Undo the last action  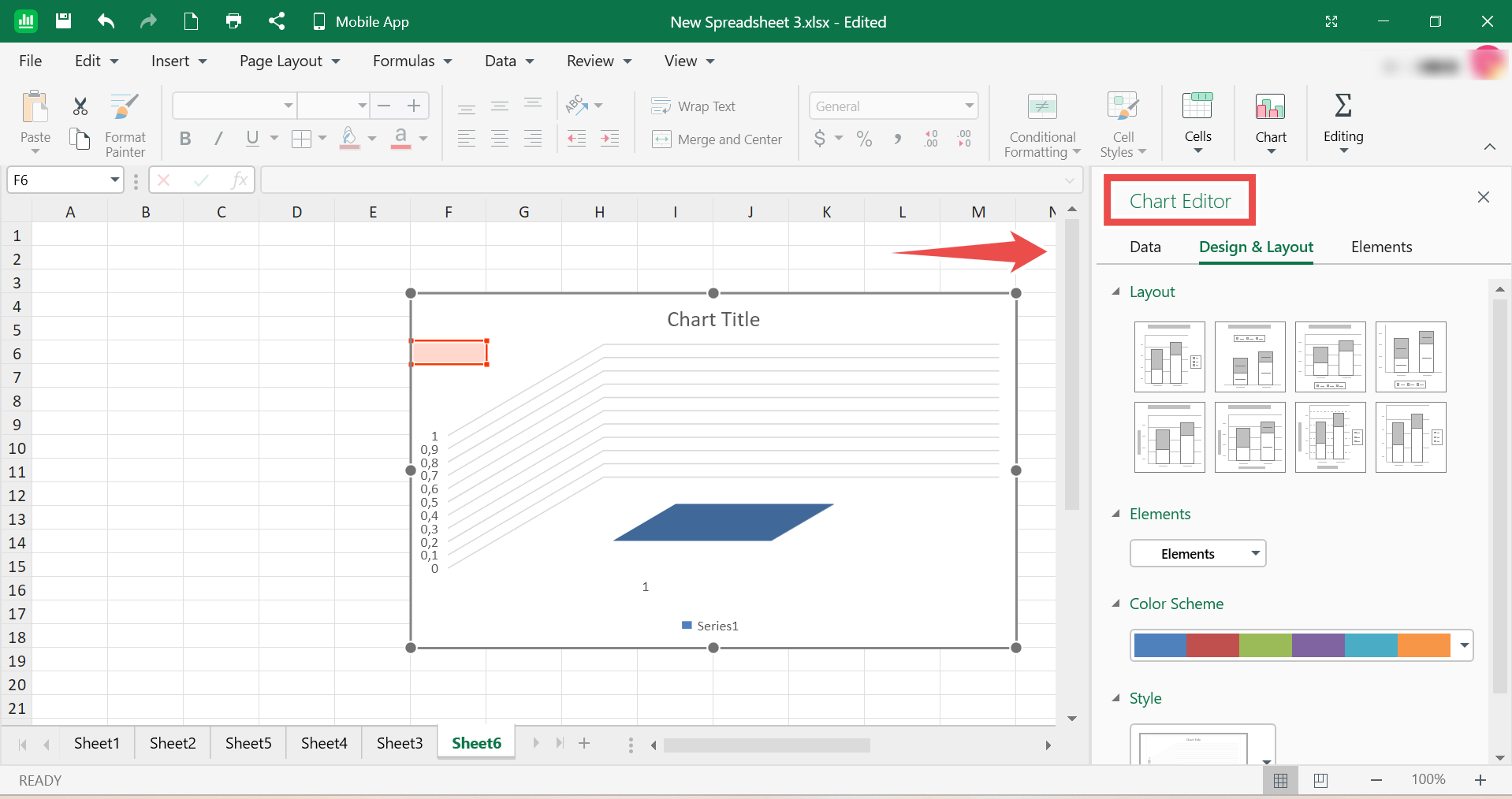(106, 21)
